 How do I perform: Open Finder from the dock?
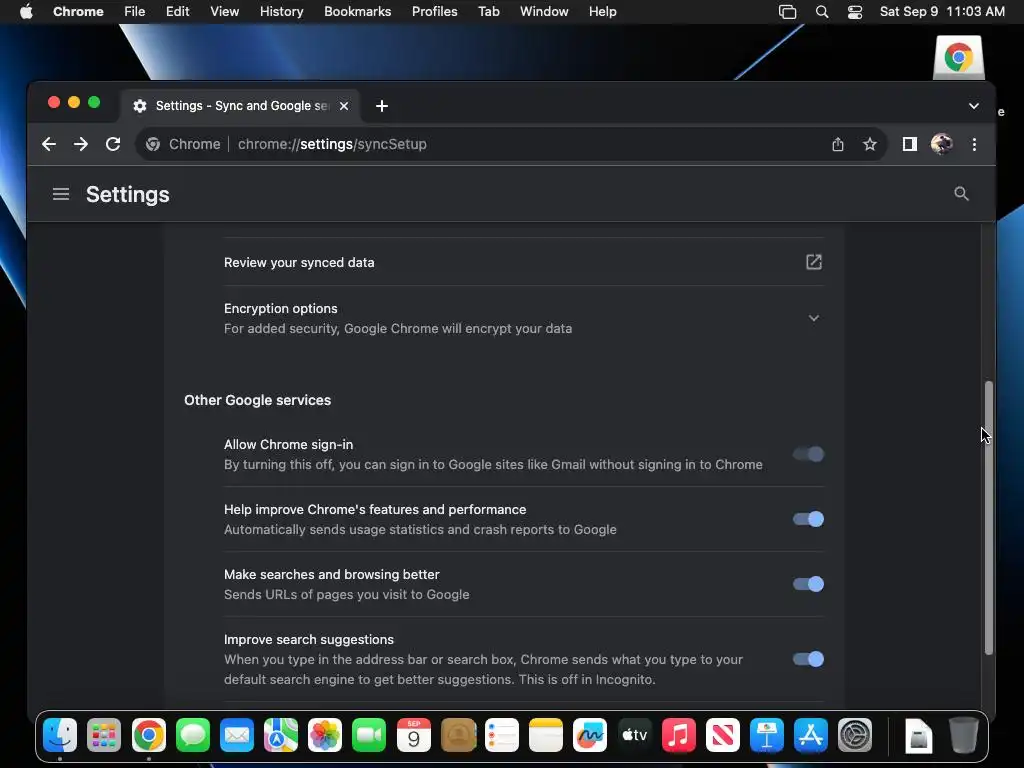(60, 735)
